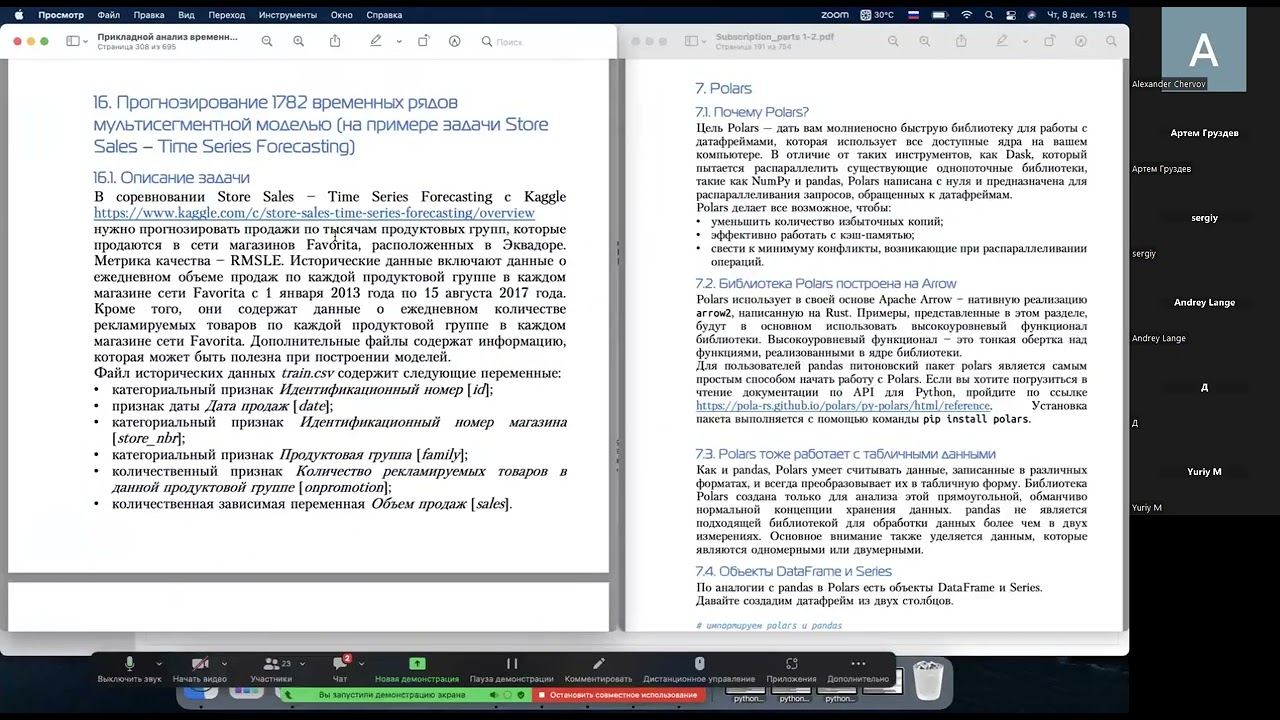Open search in Subscription_parts window
The height and width of the screenshot is (720, 1280).
[x=1111, y=41]
